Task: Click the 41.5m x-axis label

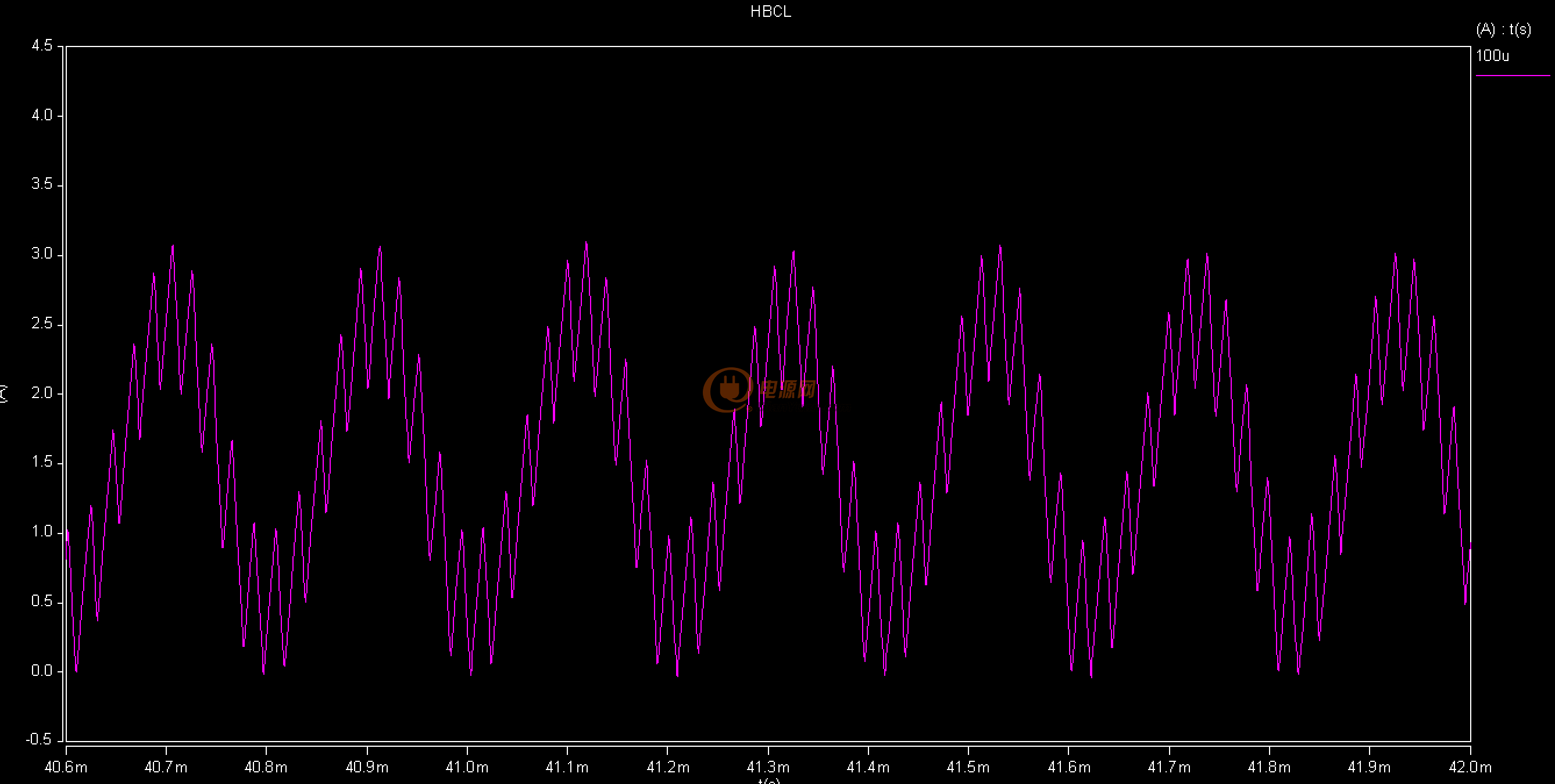Action: click(968, 767)
